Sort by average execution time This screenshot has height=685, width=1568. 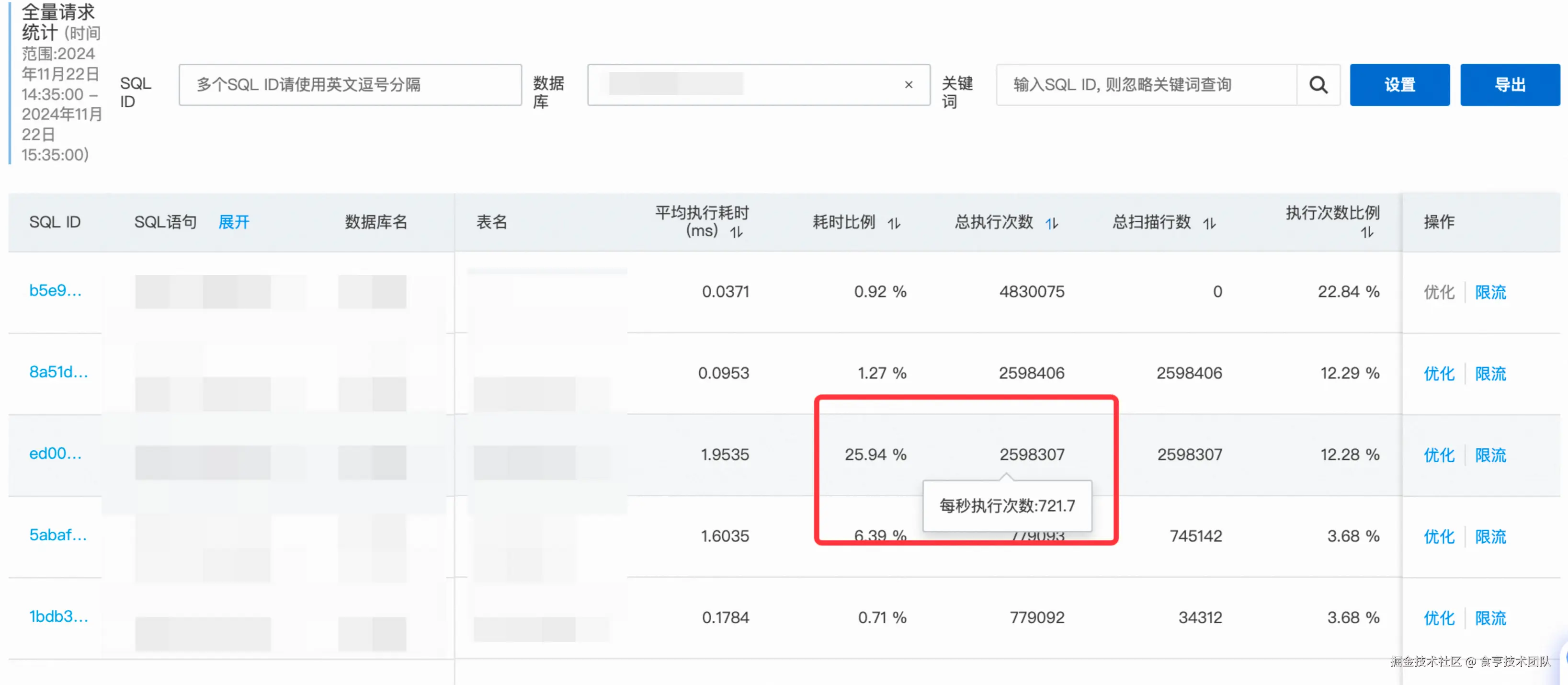(x=737, y=232)
